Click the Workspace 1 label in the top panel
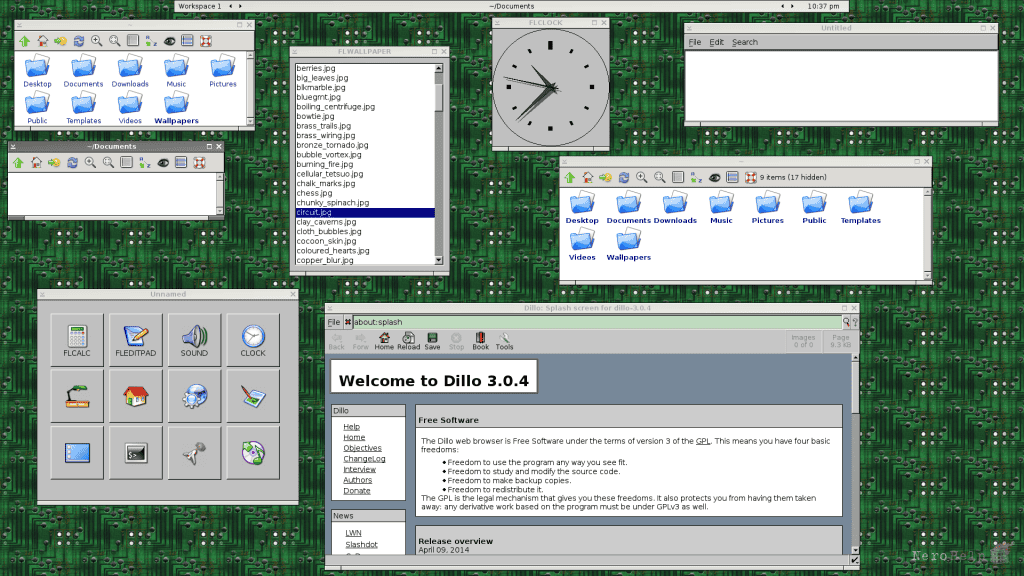This screenshot has height=576, width=1024. click(x=200, y=6)
